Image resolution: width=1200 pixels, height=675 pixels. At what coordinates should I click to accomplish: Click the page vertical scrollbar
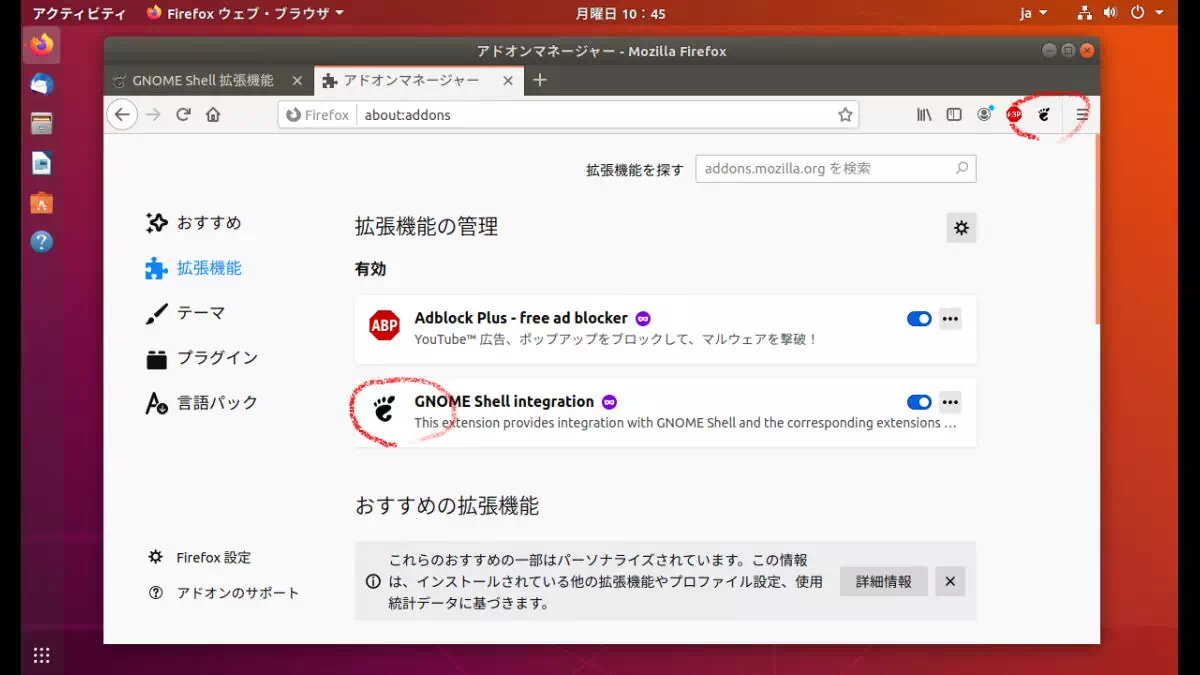(x=1097, y=228)
